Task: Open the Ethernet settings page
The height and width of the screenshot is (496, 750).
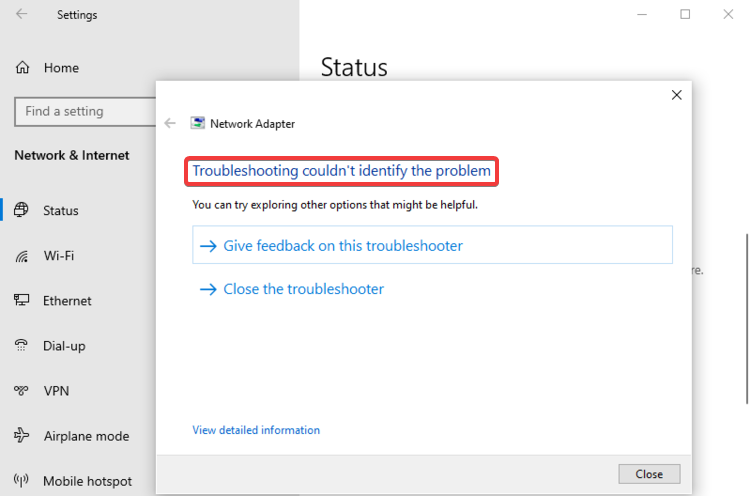Action: pos(67,301)
